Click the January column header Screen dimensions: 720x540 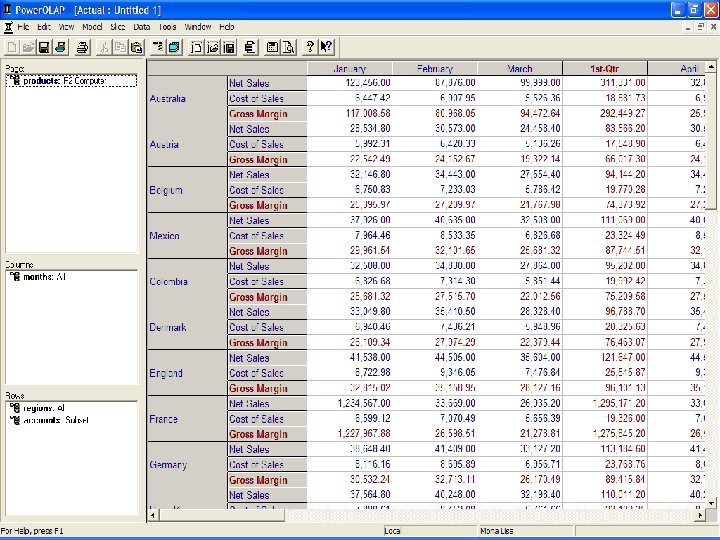click(350, 68)
